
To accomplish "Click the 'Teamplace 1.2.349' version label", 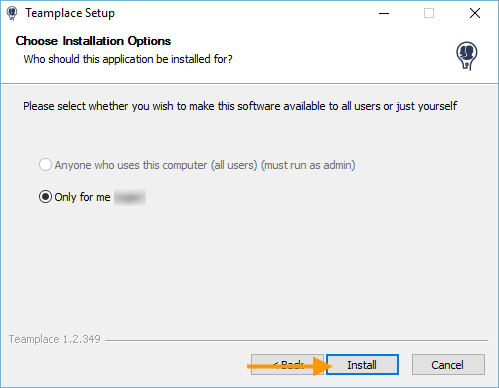I will (x=55, y=339).
